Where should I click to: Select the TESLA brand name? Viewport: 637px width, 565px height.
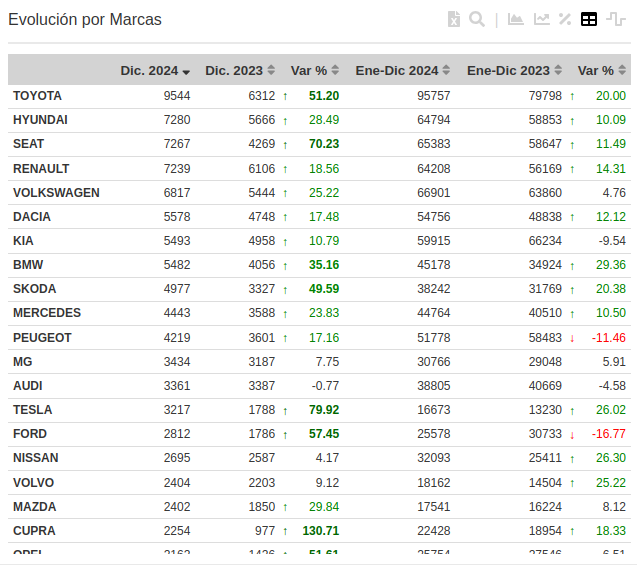click(33, 410)
